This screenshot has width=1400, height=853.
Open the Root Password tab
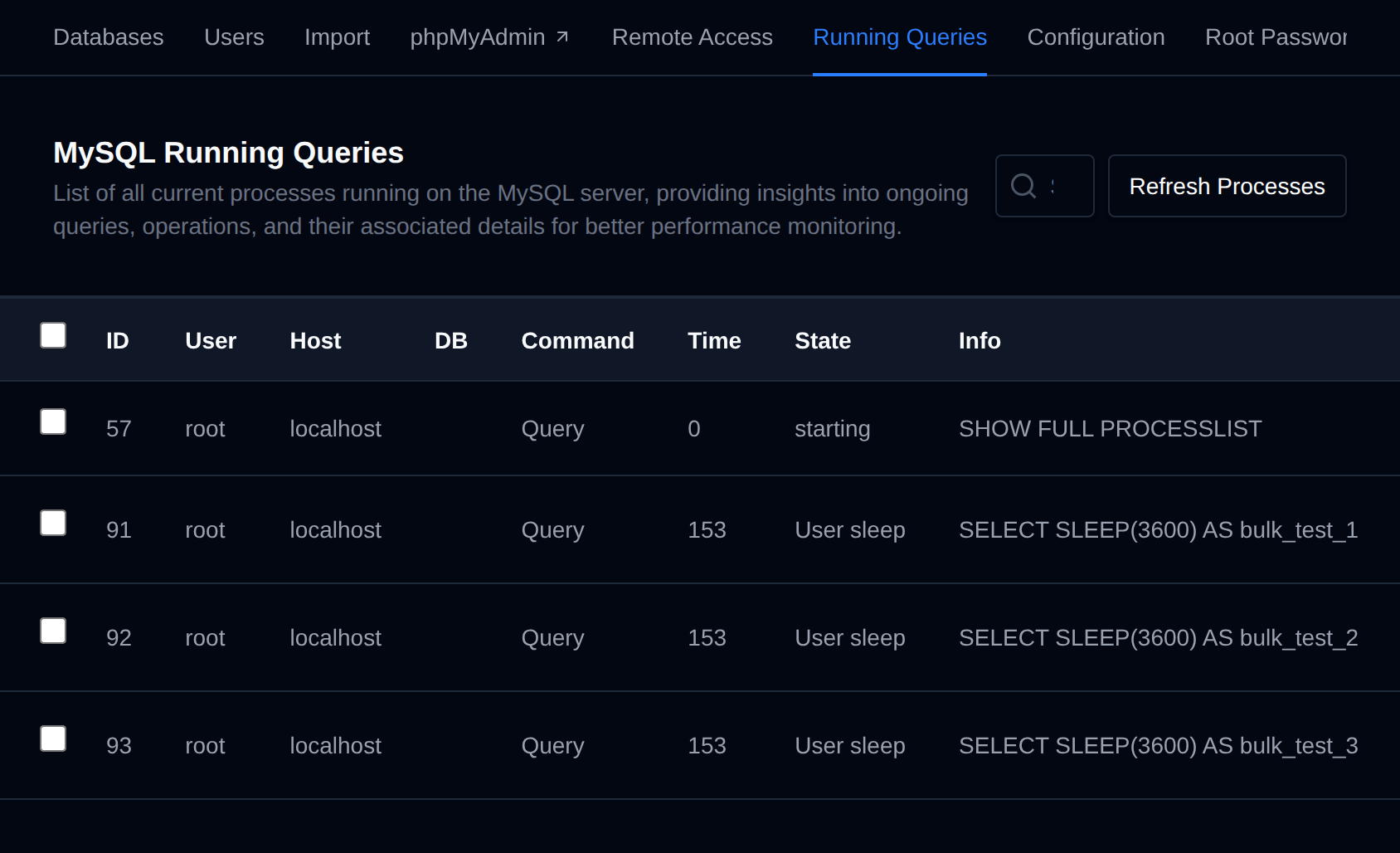click(1276, 37)
